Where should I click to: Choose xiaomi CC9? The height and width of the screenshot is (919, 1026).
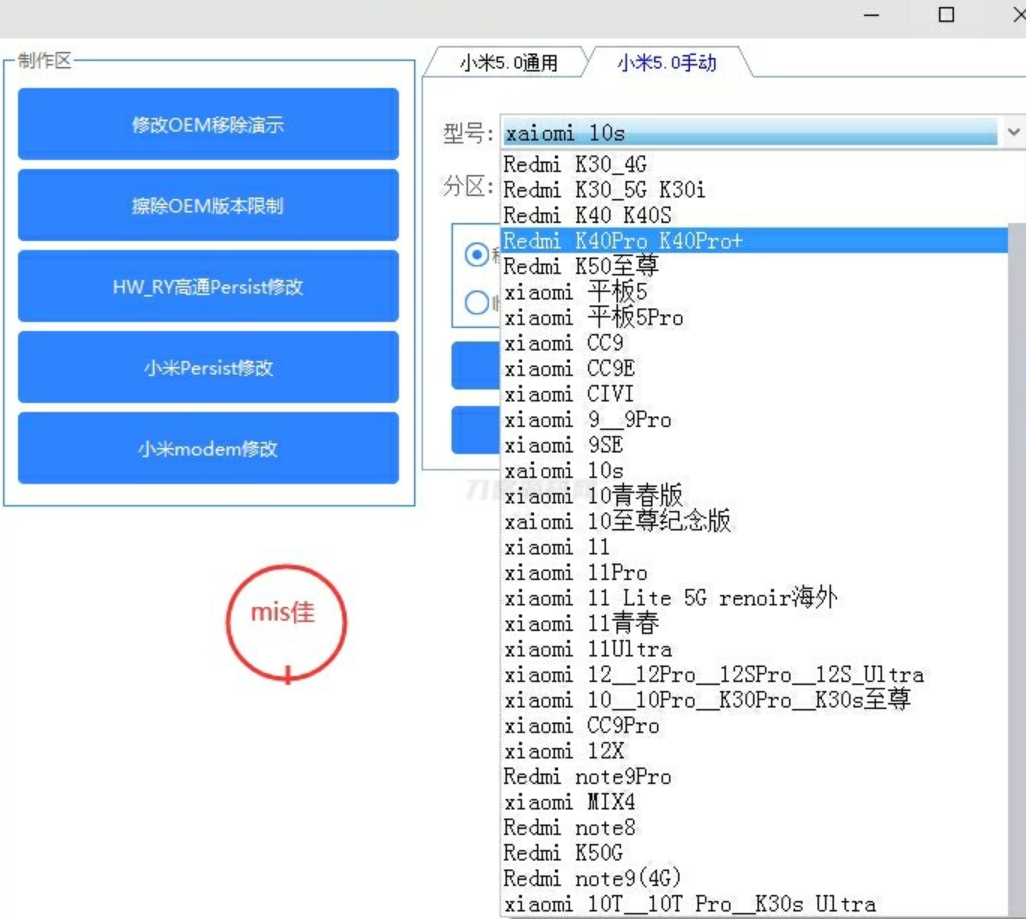point(754,343)
